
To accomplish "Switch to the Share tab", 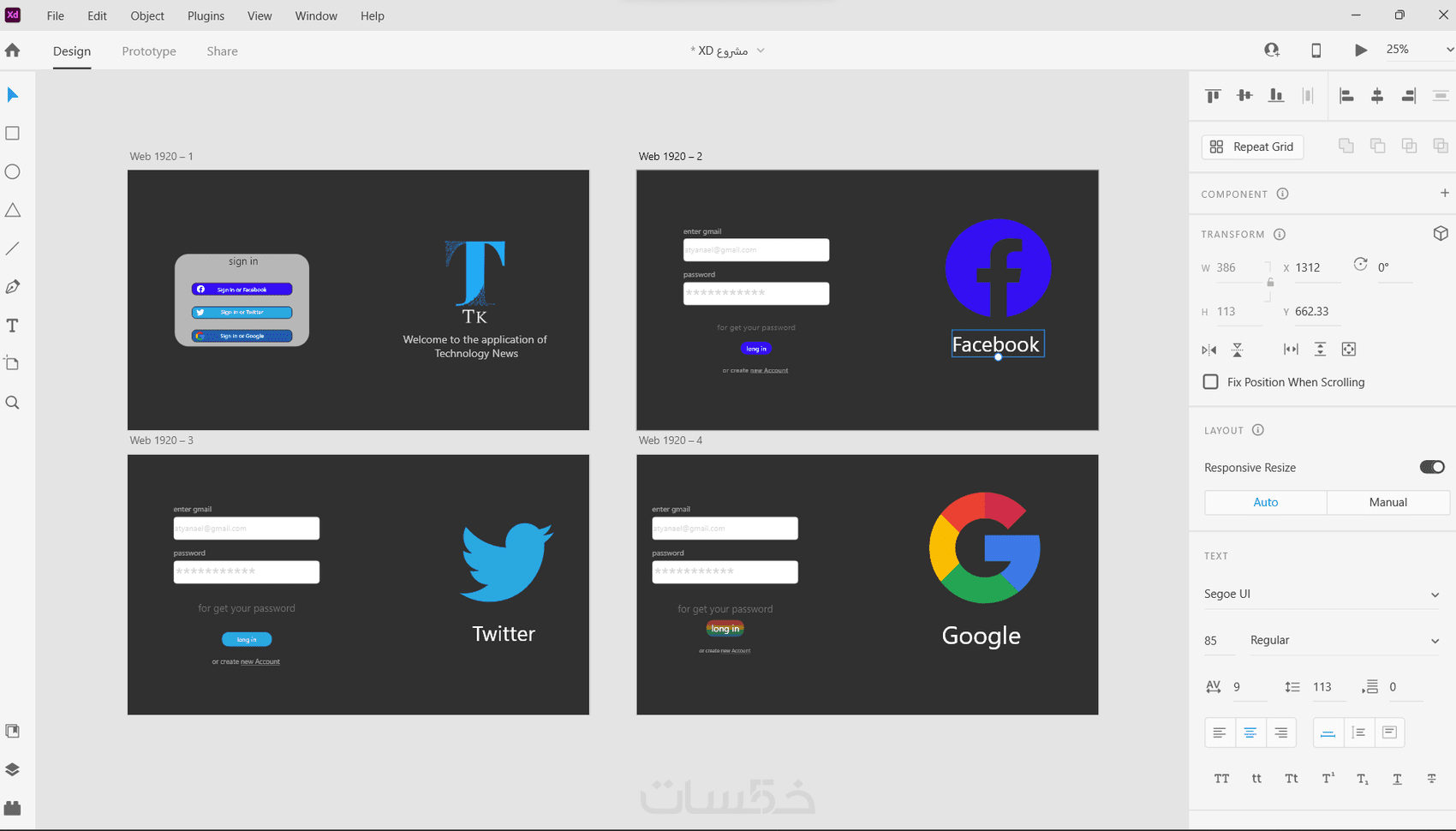I will (222, 51).
